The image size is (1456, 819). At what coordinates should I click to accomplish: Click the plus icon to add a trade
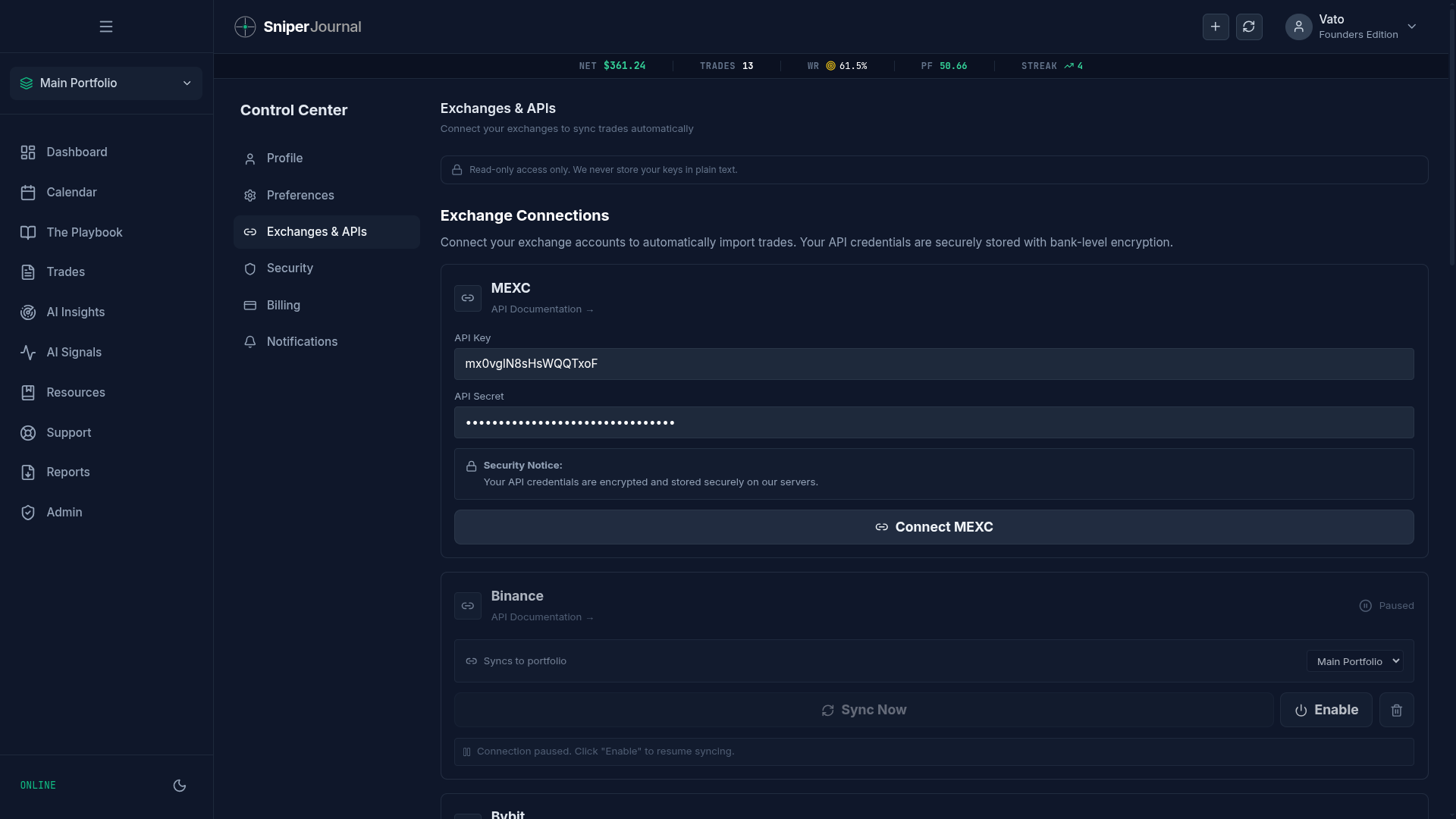[1216, 27]
